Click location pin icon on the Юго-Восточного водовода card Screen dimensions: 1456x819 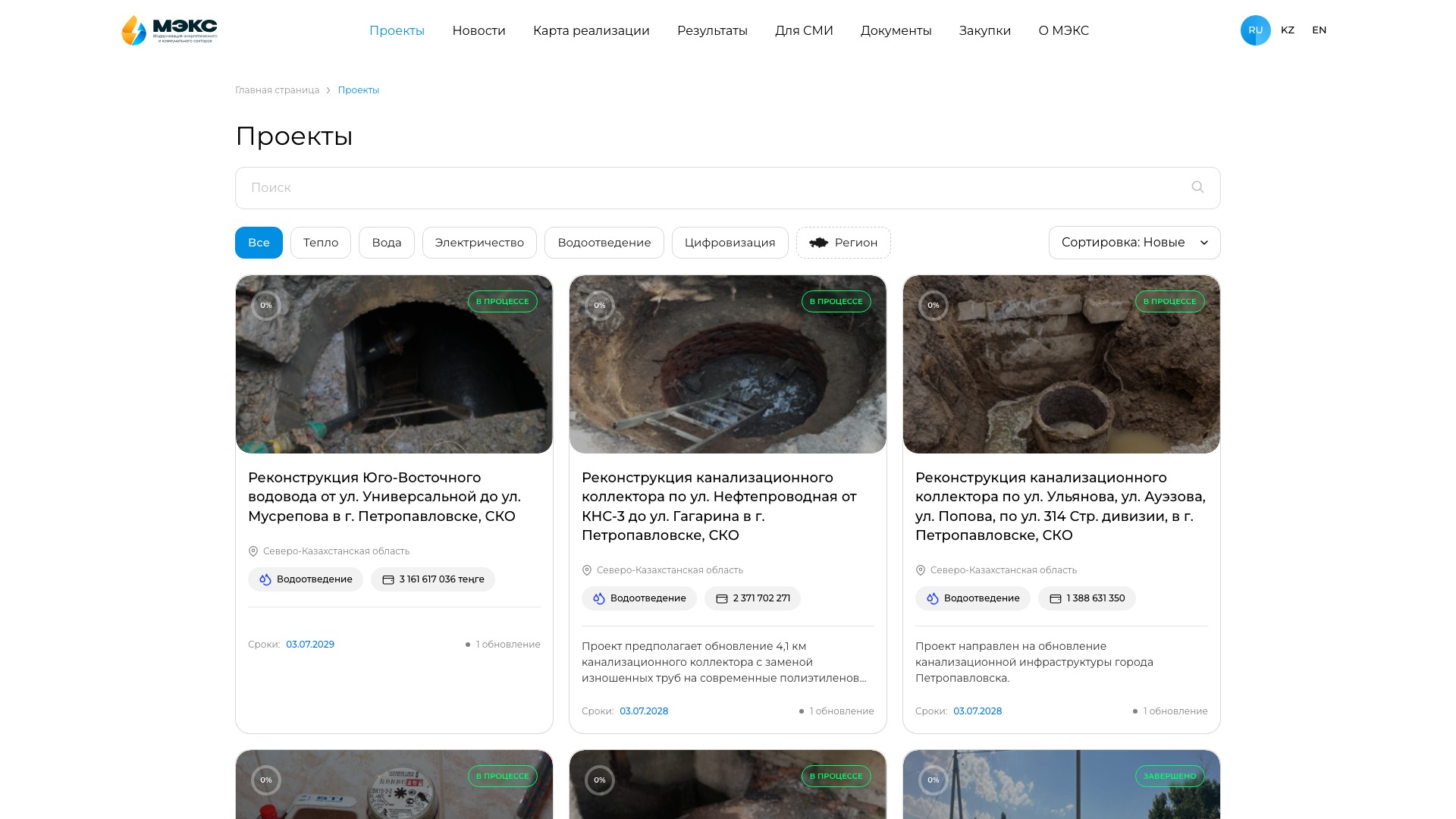[253, 551]
